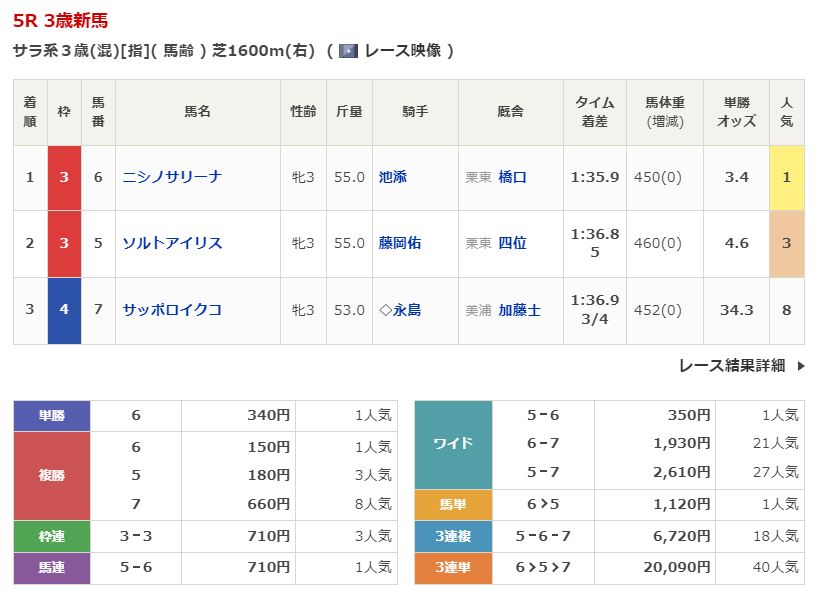The image size is (820, 595).
Task: Select the 単勝 payout label
Action: pos(52,415)
